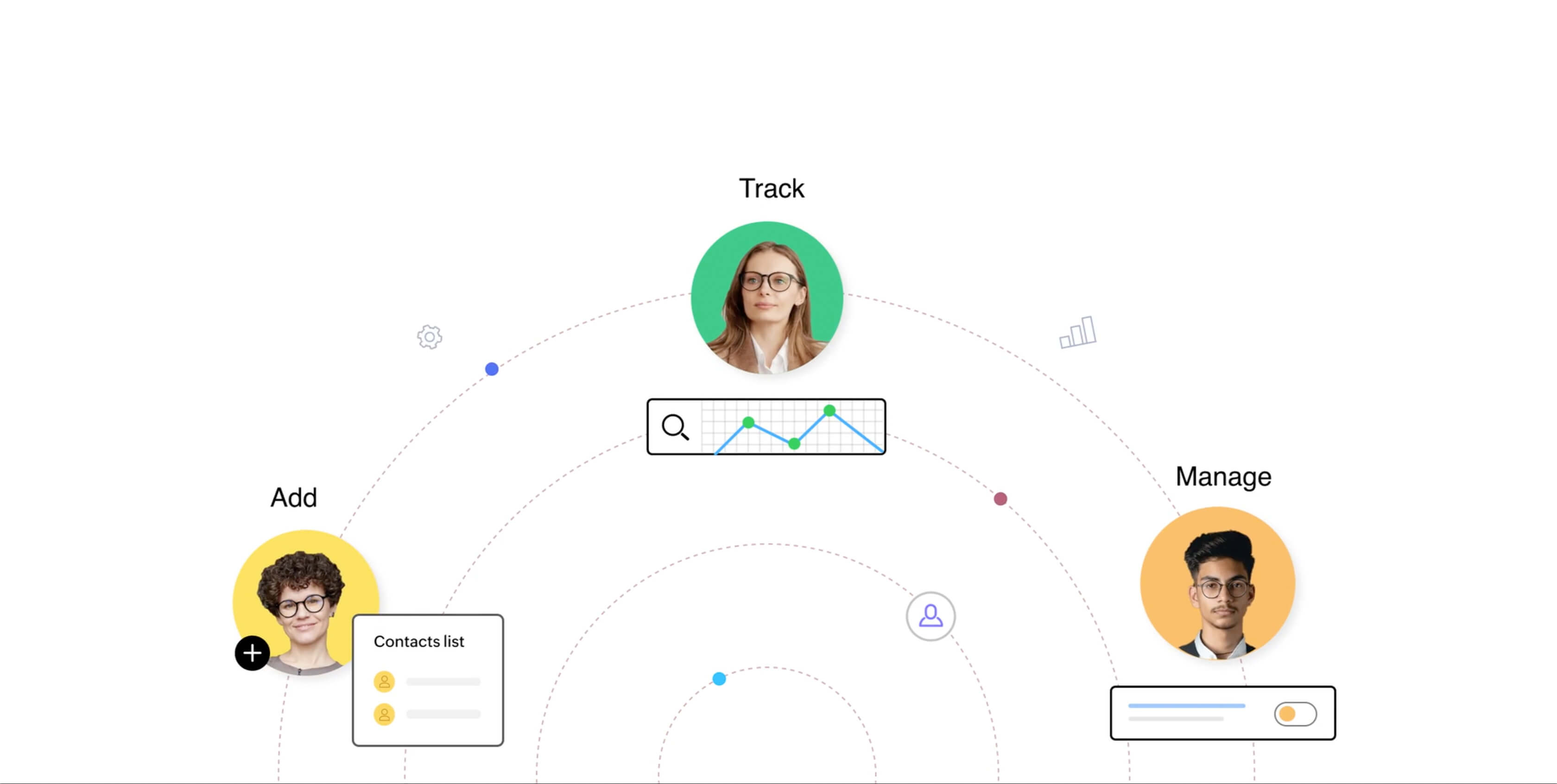
Task: Click the highest green point on line chart
Action: [829, 411]
